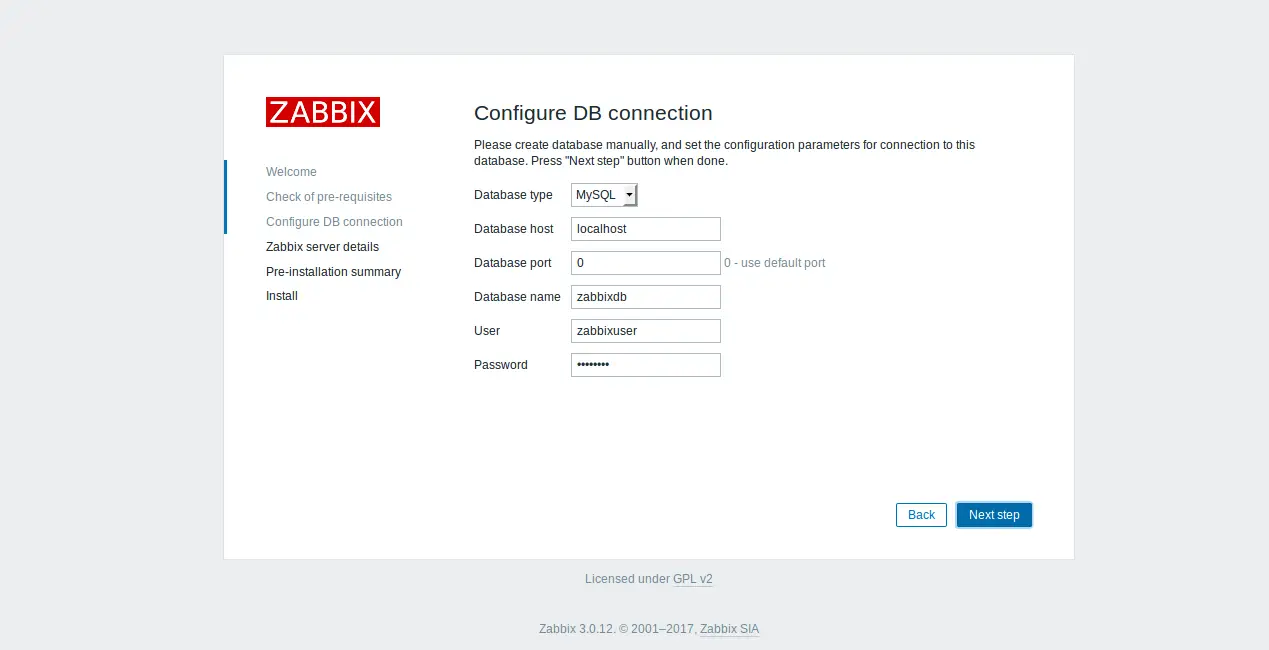1269x650 pixels.
Task: Click the Database port field
Action: coord(646,263)
